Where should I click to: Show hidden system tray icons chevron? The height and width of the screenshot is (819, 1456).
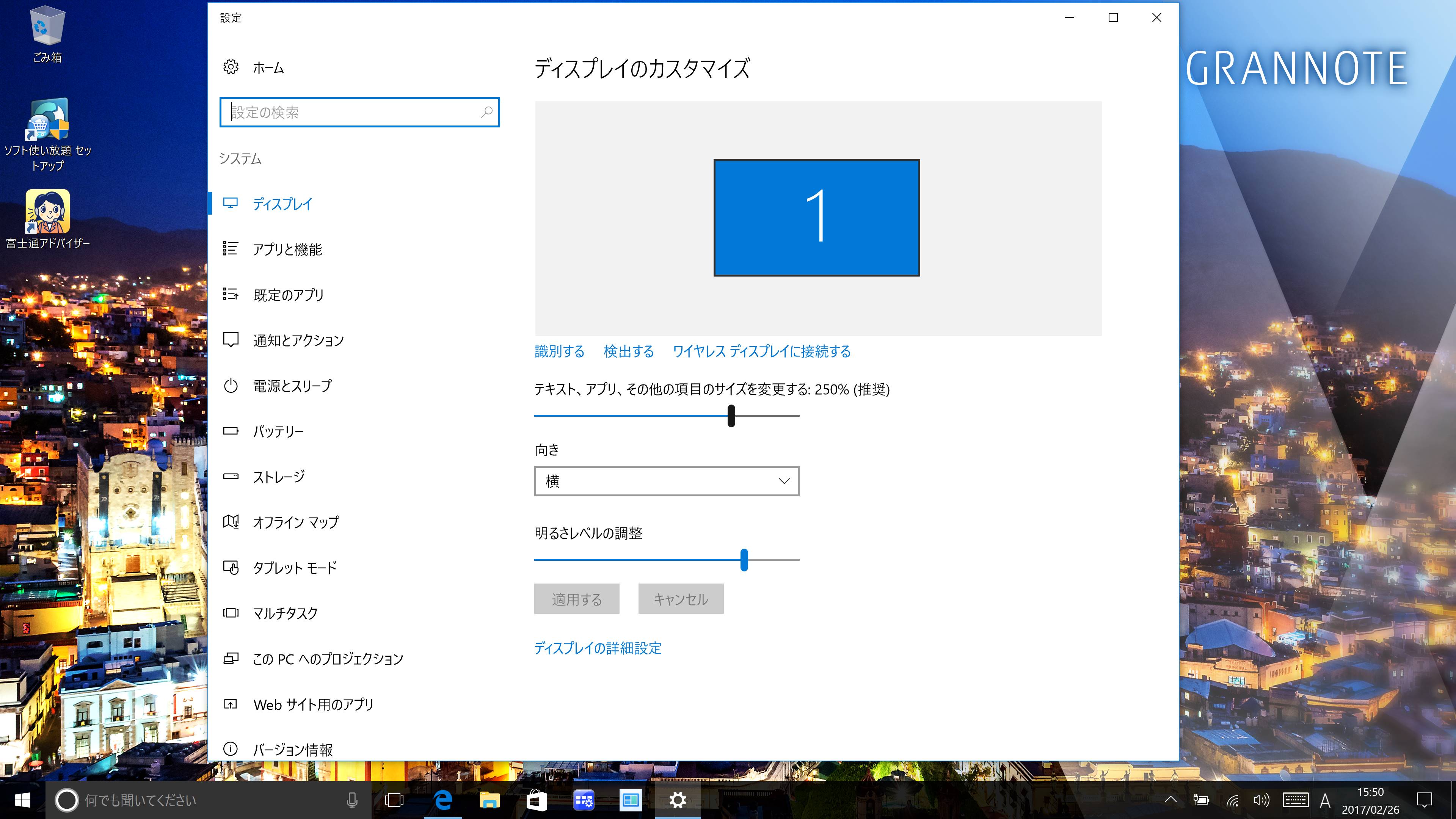point(1170,800)
